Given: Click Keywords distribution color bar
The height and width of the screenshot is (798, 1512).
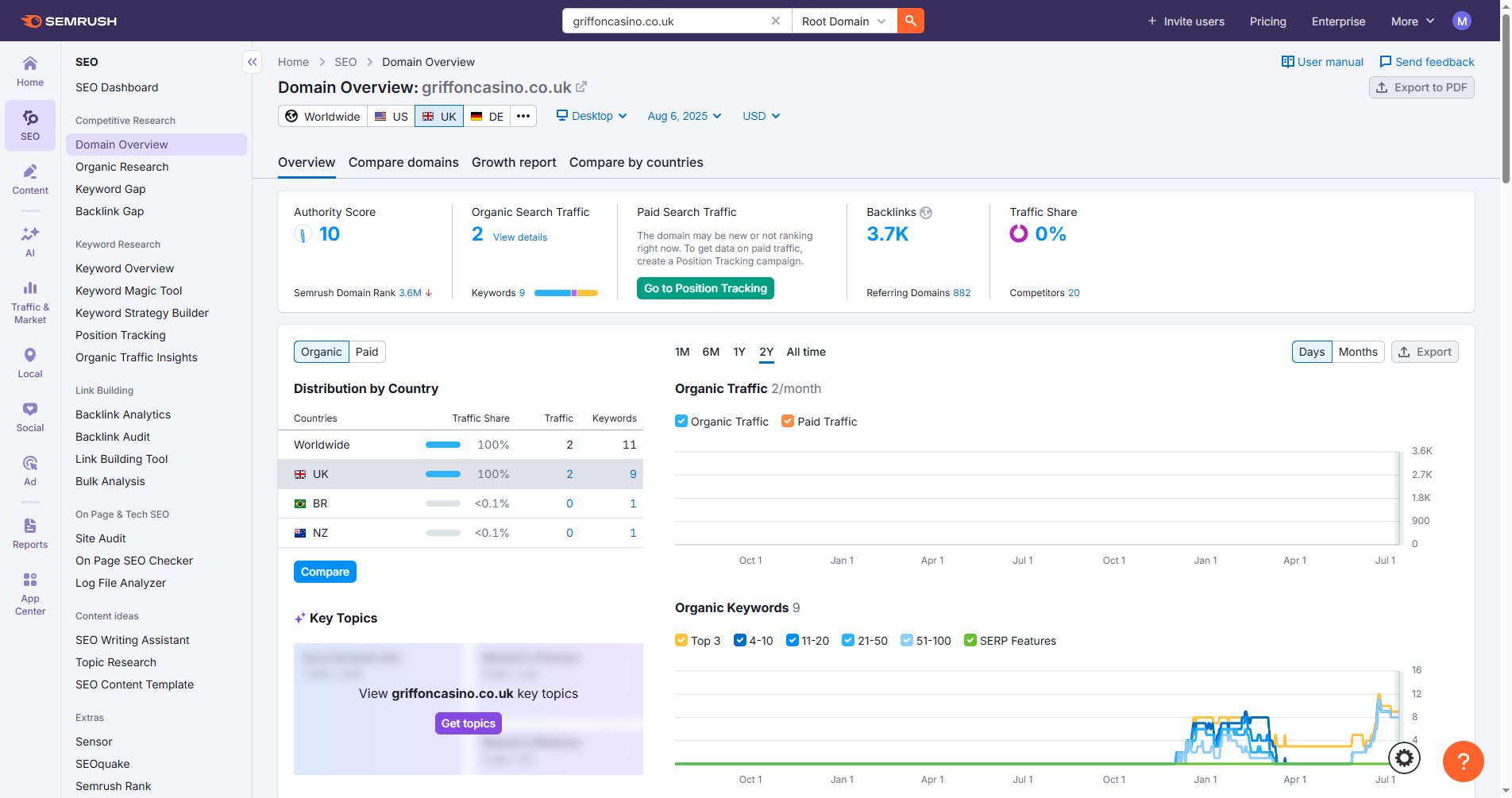Looking at the screenshot, I should point(566,293).
